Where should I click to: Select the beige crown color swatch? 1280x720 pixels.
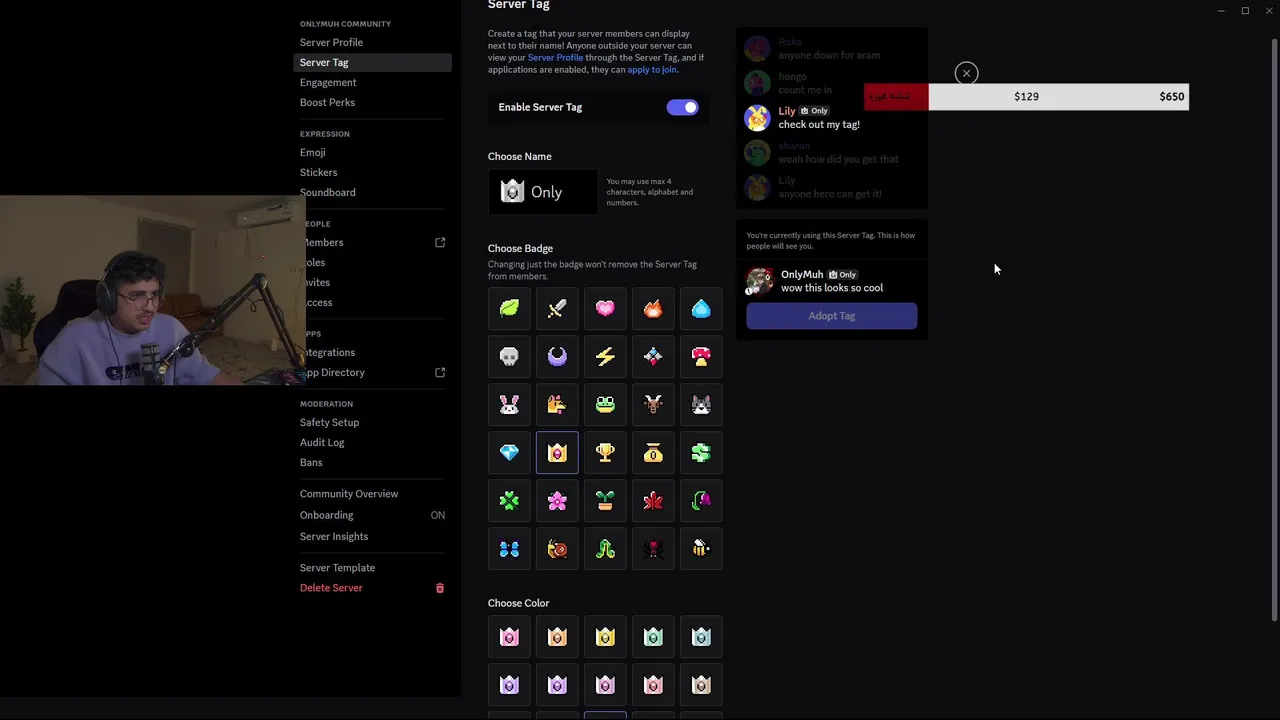point(701,685)
